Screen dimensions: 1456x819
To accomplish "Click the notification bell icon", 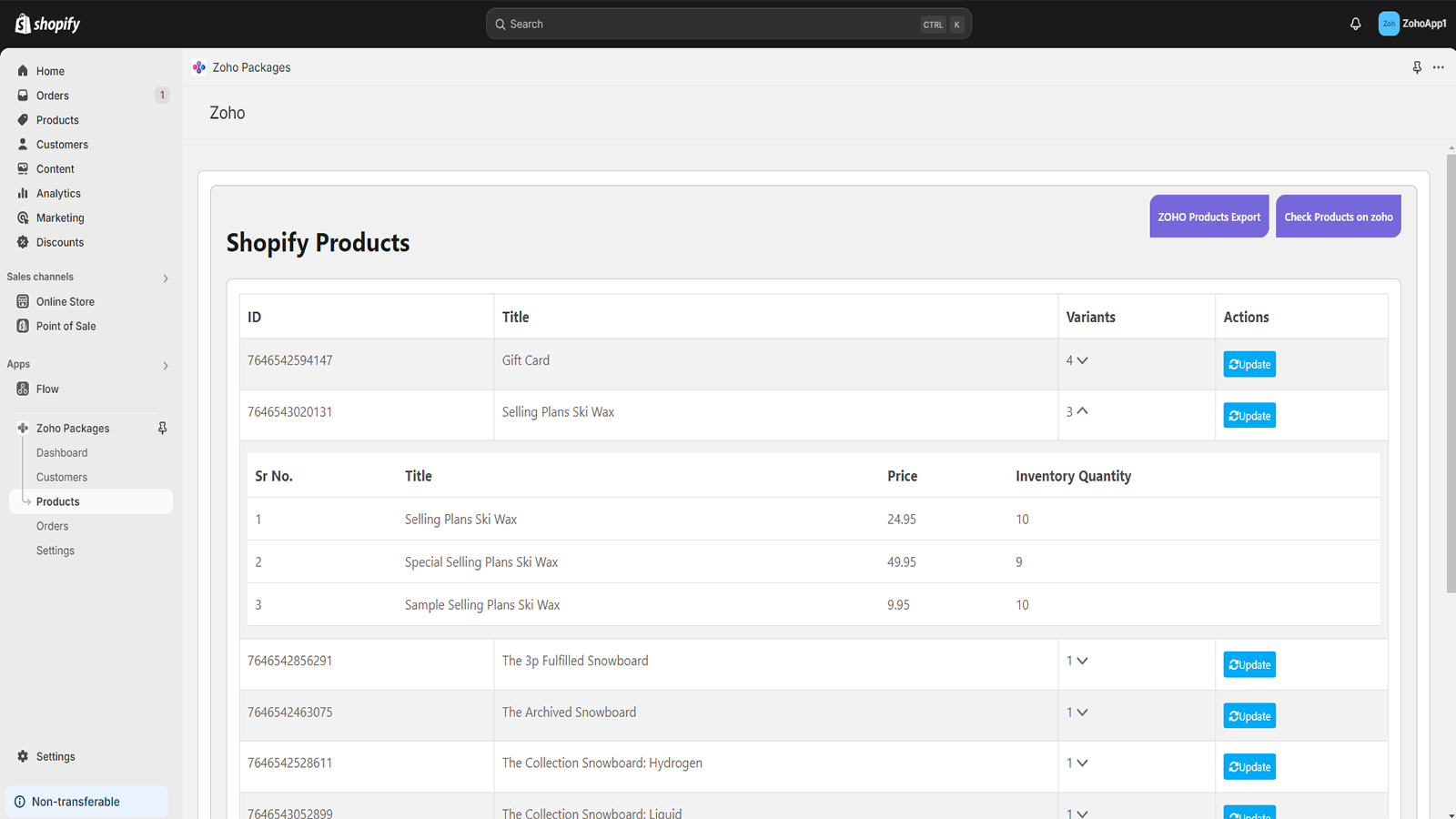I will (1355, 24).
